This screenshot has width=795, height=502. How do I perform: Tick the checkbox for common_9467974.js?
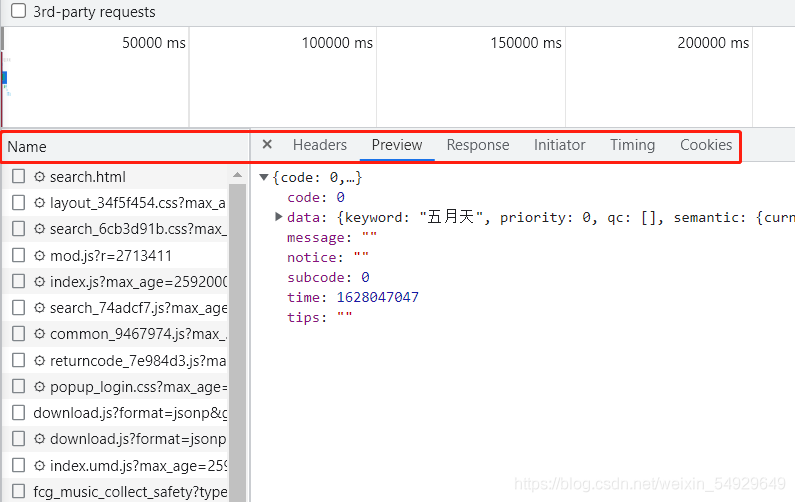coord(18,334)
